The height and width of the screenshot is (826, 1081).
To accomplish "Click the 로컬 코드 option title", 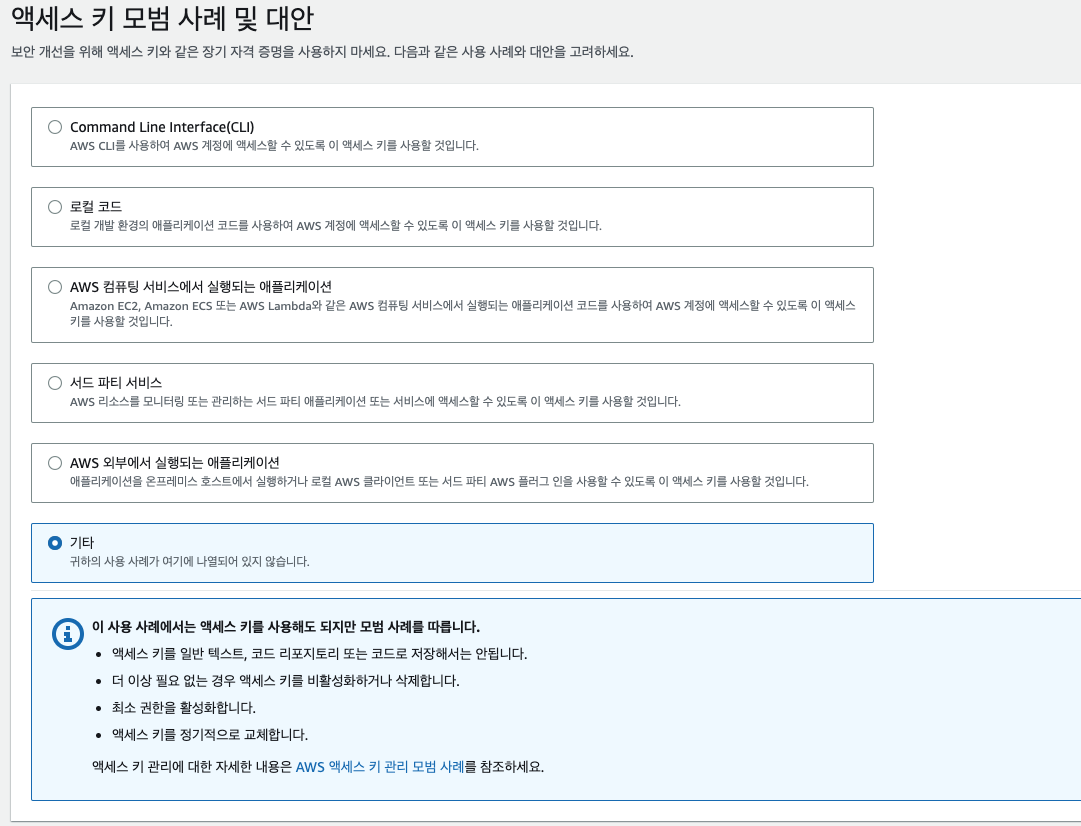I will click(96, 207).
